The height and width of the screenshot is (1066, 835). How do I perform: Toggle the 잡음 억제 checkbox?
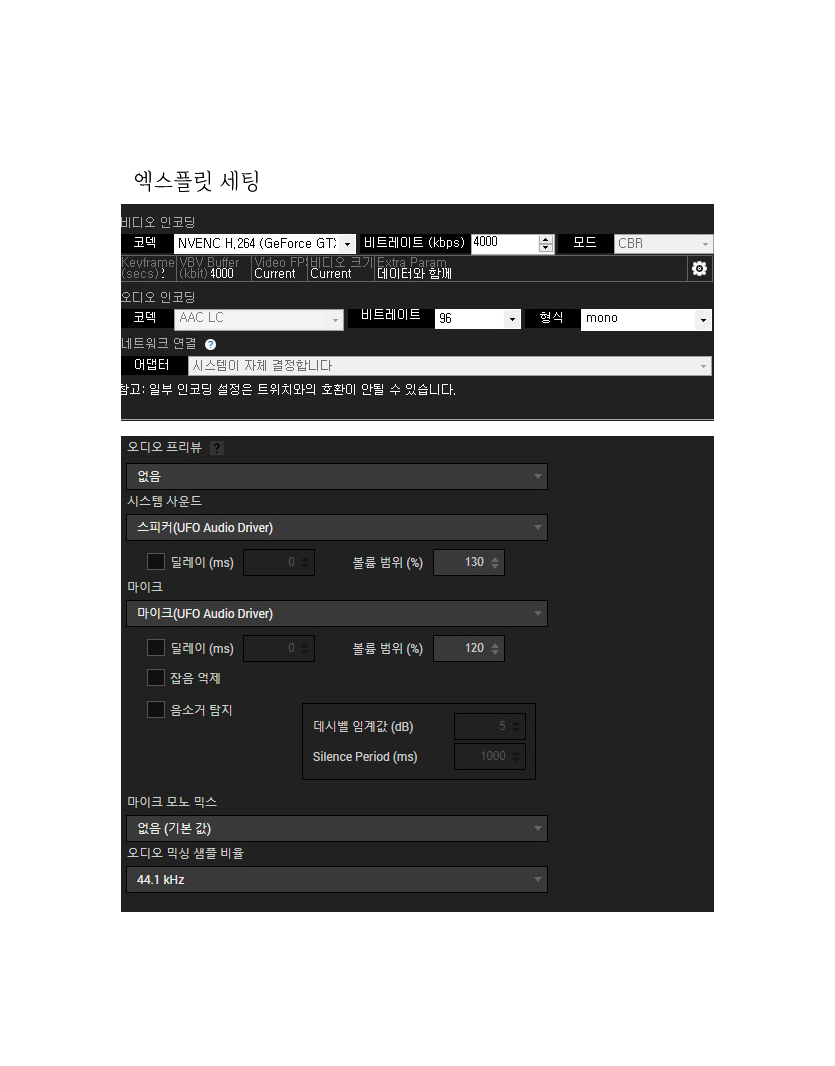click(x=156, y=678)
